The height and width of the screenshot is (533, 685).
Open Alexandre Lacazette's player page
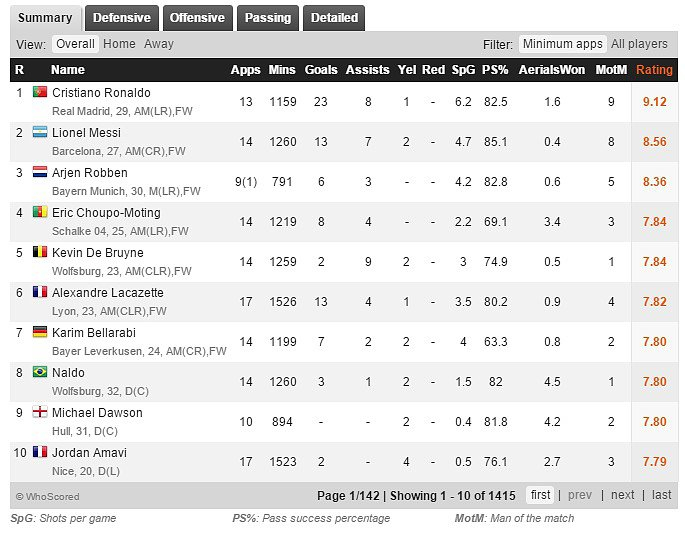point(108,293)
